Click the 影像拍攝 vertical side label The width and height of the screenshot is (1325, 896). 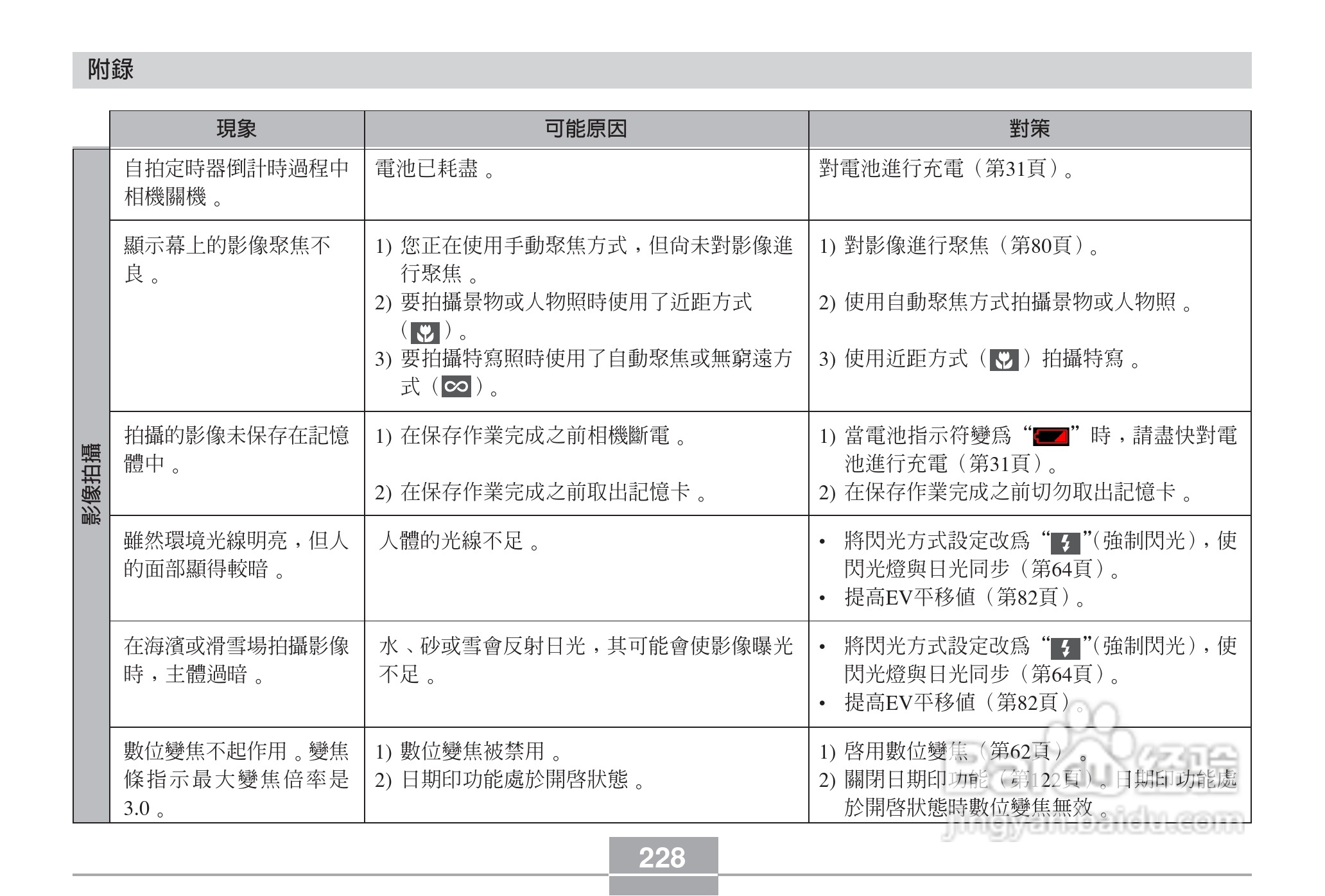[91, 485]
